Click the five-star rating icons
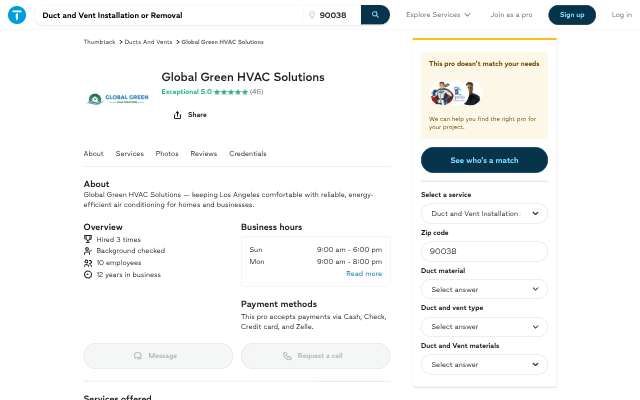Image resolution: width=640 pixels, height=400 pixels. (231, 92)
